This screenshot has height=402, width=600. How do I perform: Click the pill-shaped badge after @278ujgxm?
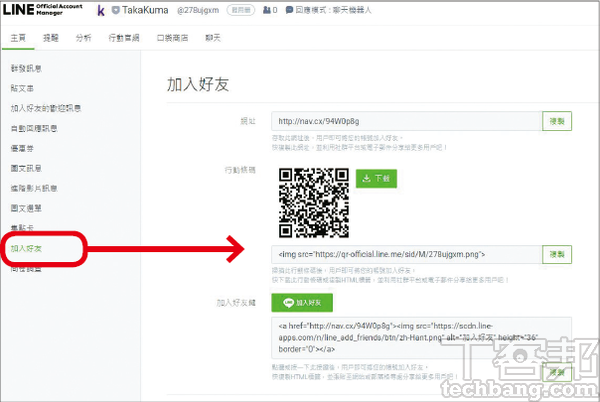[x=241, y=10]
